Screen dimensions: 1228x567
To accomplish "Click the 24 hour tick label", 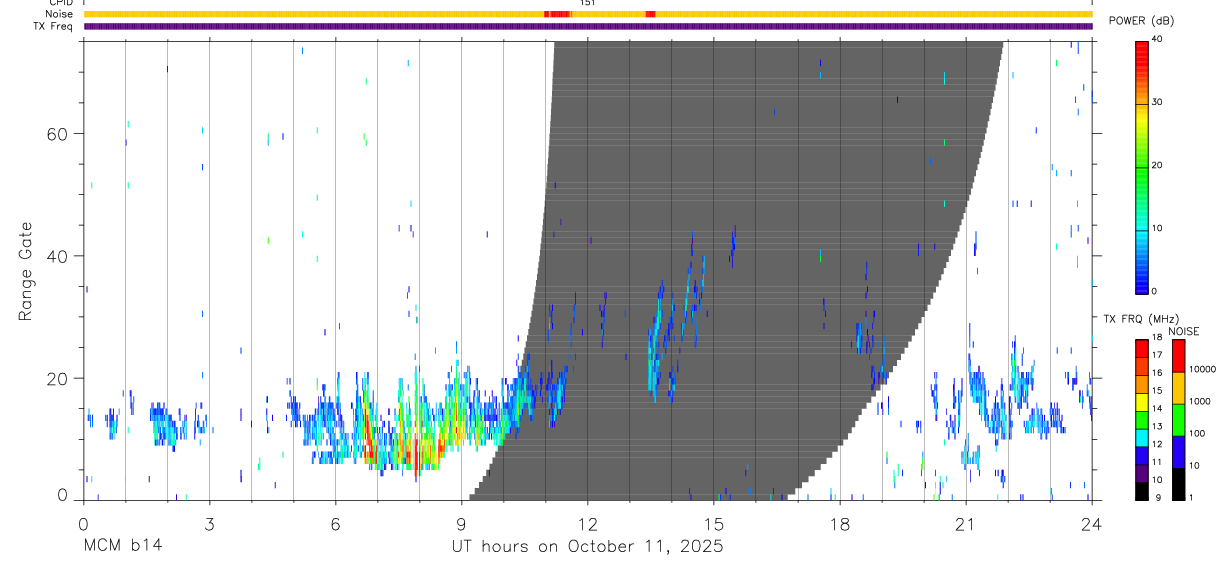I will [x=1092, y=524].
